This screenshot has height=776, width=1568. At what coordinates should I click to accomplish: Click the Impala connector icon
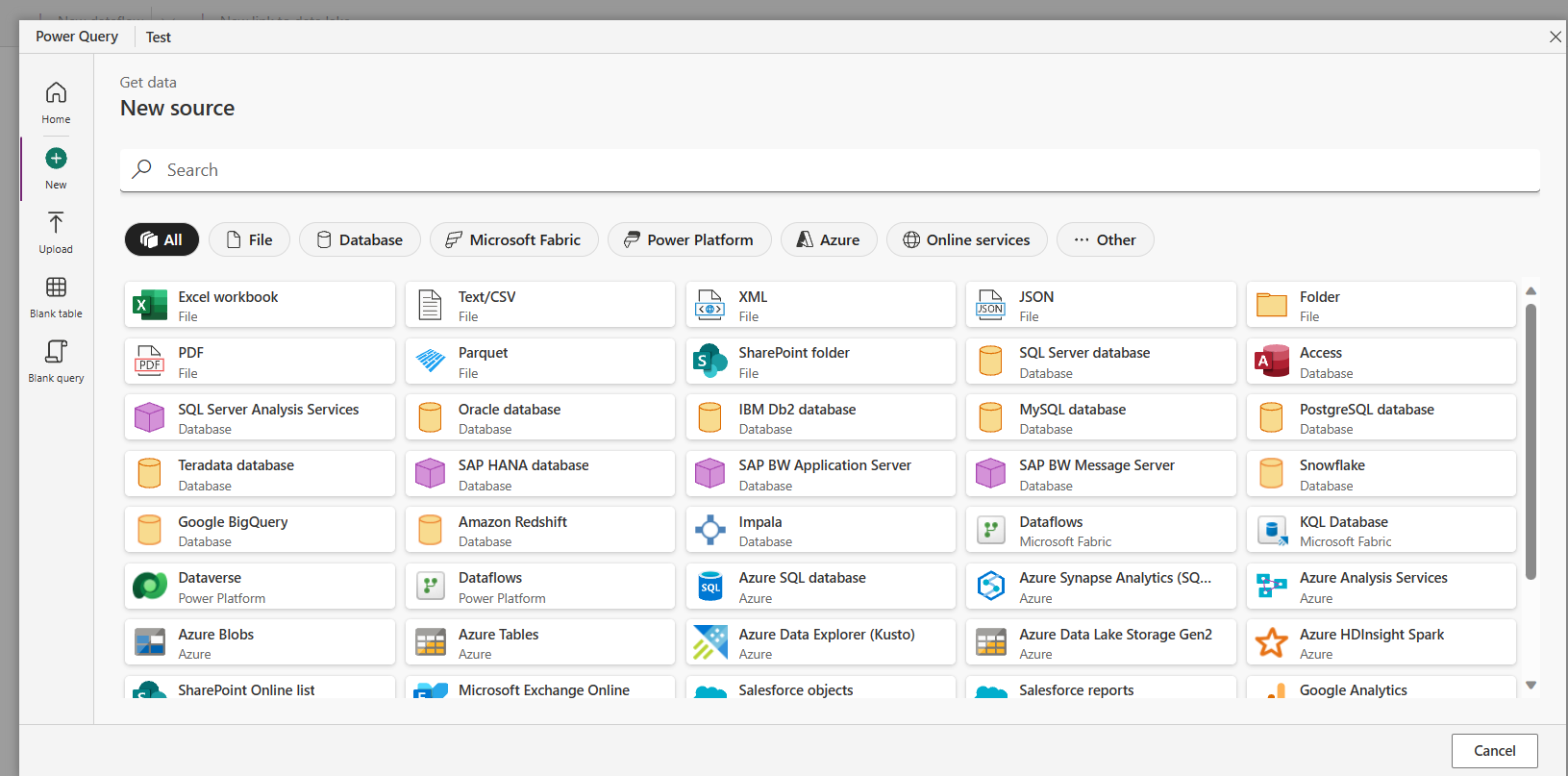tap(710, 530)
